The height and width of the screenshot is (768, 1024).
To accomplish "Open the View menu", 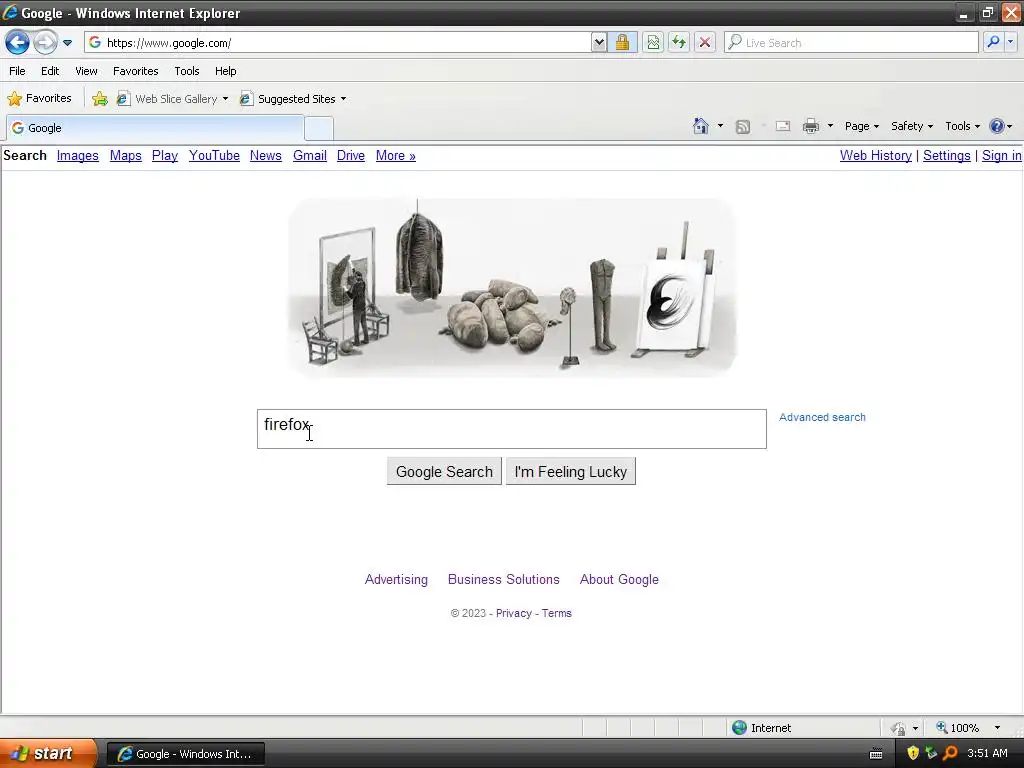I will pyautogui.click(x=86, y=71).
